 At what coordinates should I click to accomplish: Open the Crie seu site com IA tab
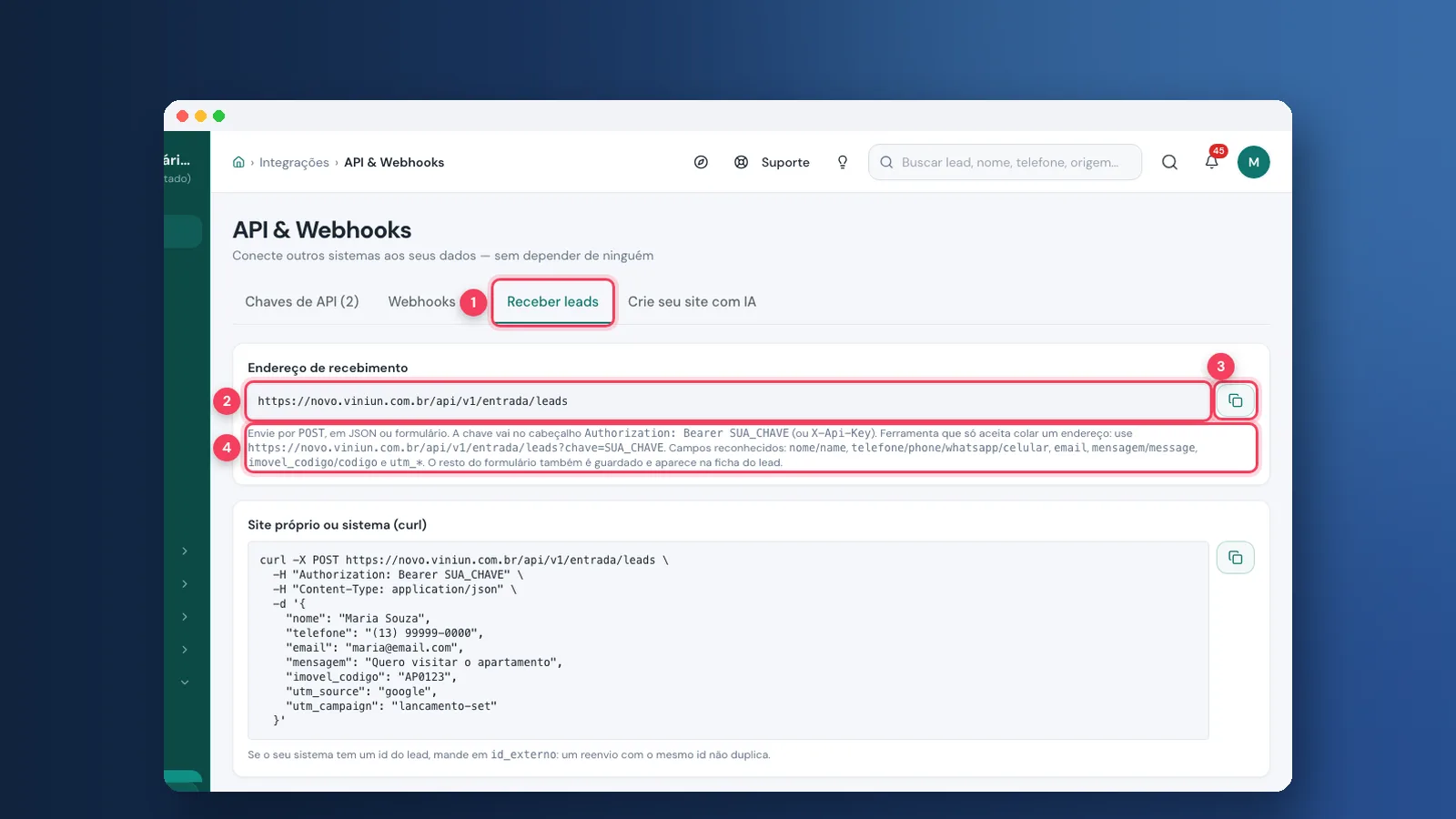tap(692, 301)
